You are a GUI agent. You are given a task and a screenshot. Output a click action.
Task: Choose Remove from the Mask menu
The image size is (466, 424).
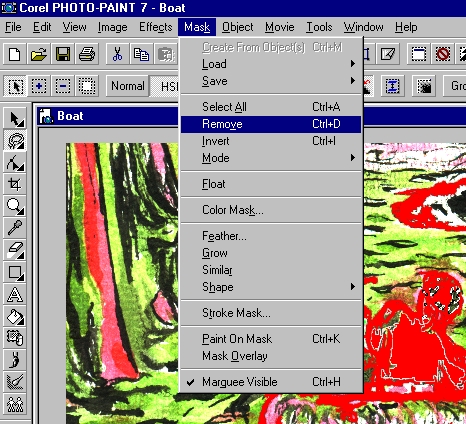tap(271, 124)
